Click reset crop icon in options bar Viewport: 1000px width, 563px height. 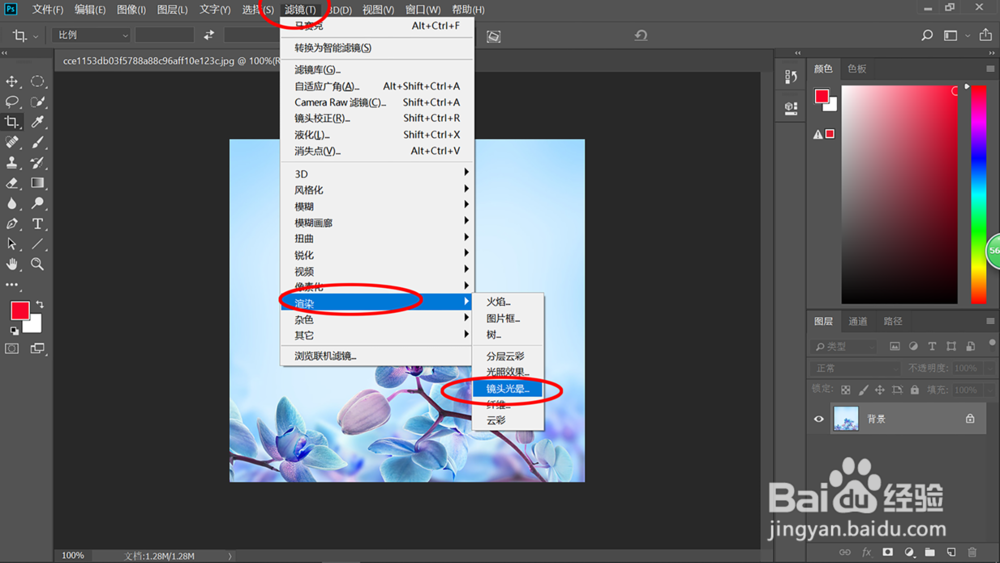[641, 36]
